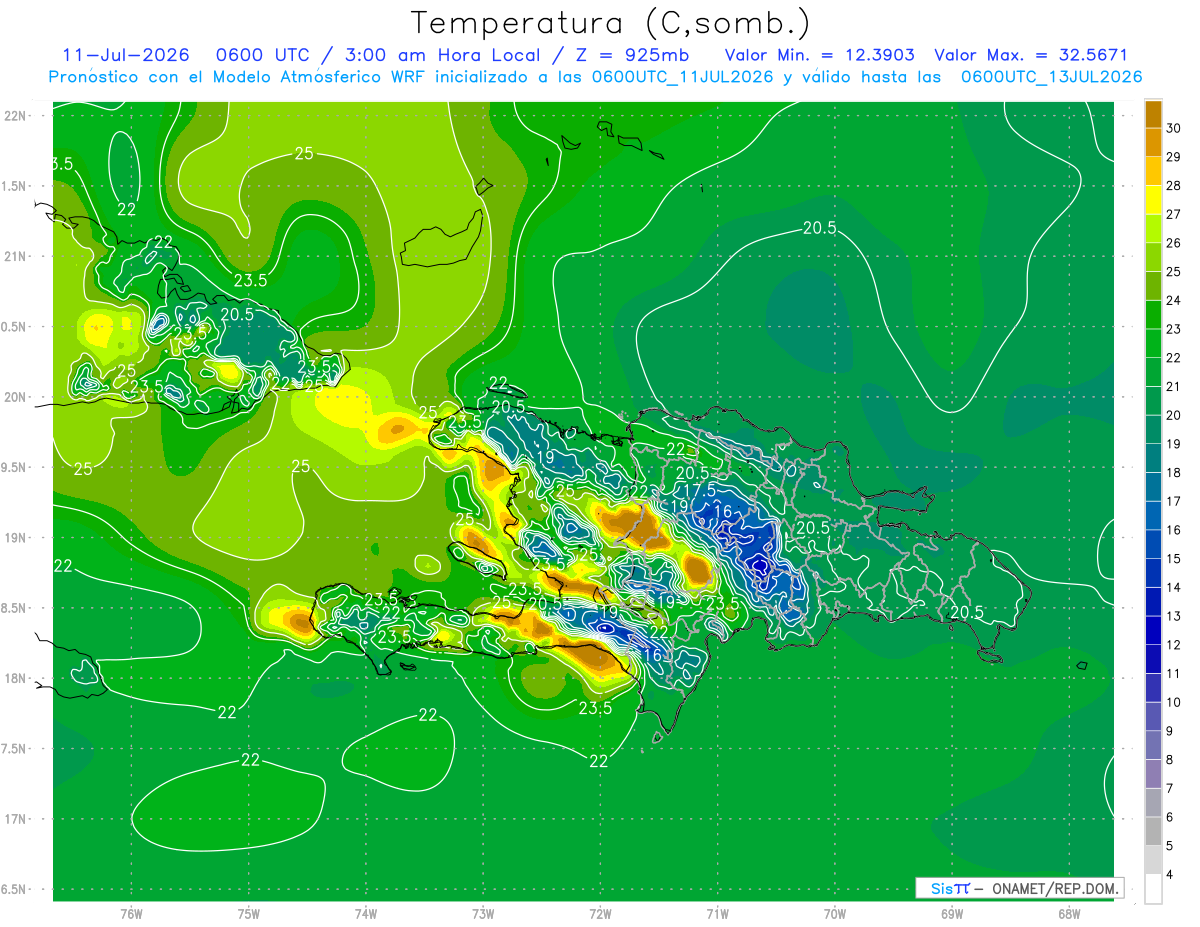Click the 22N latitude axis label
The width and height of the screenshot is (1200, 927).
click(15, 115)
